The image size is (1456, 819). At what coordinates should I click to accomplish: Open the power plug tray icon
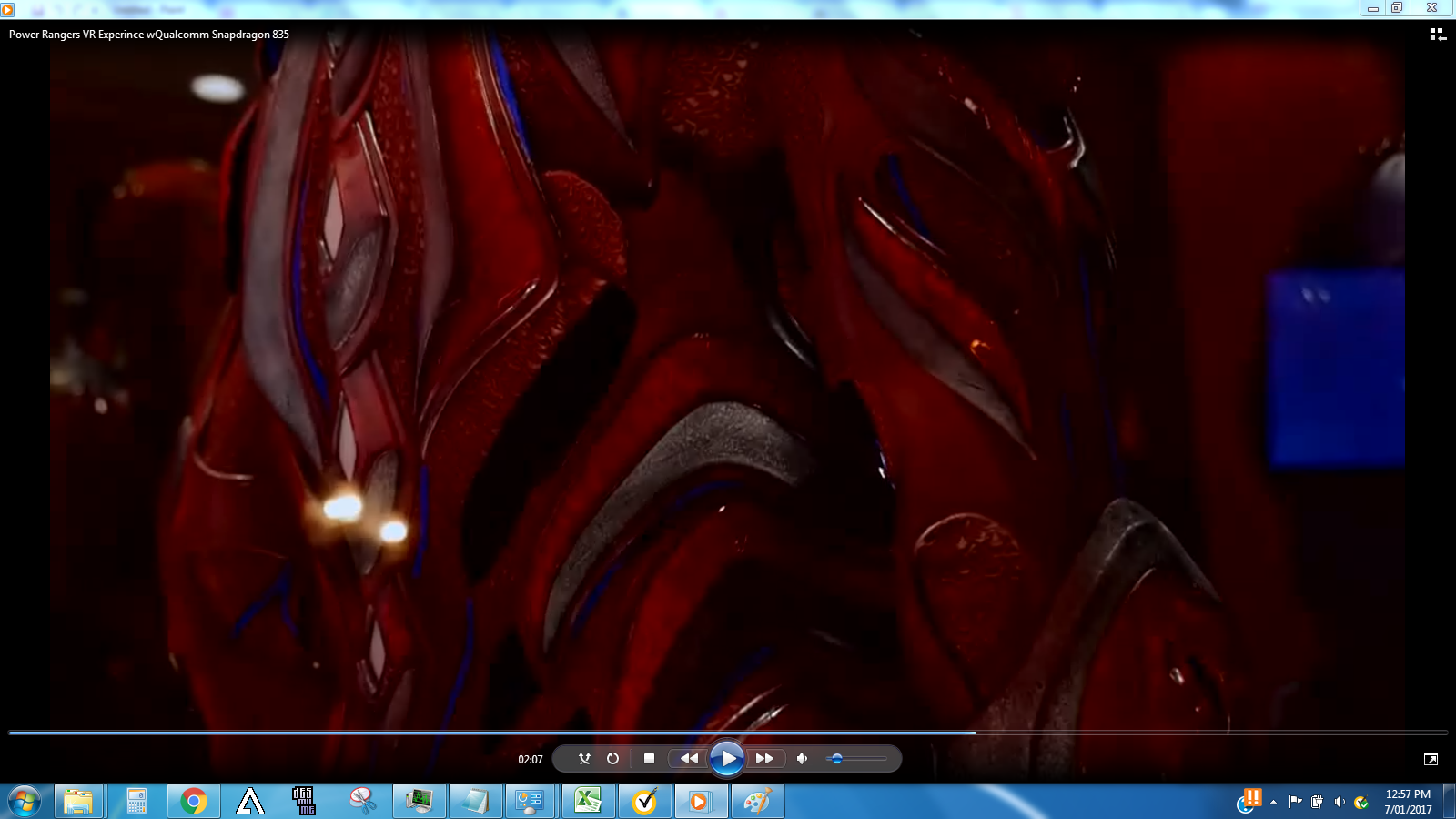coord(1317,802)
